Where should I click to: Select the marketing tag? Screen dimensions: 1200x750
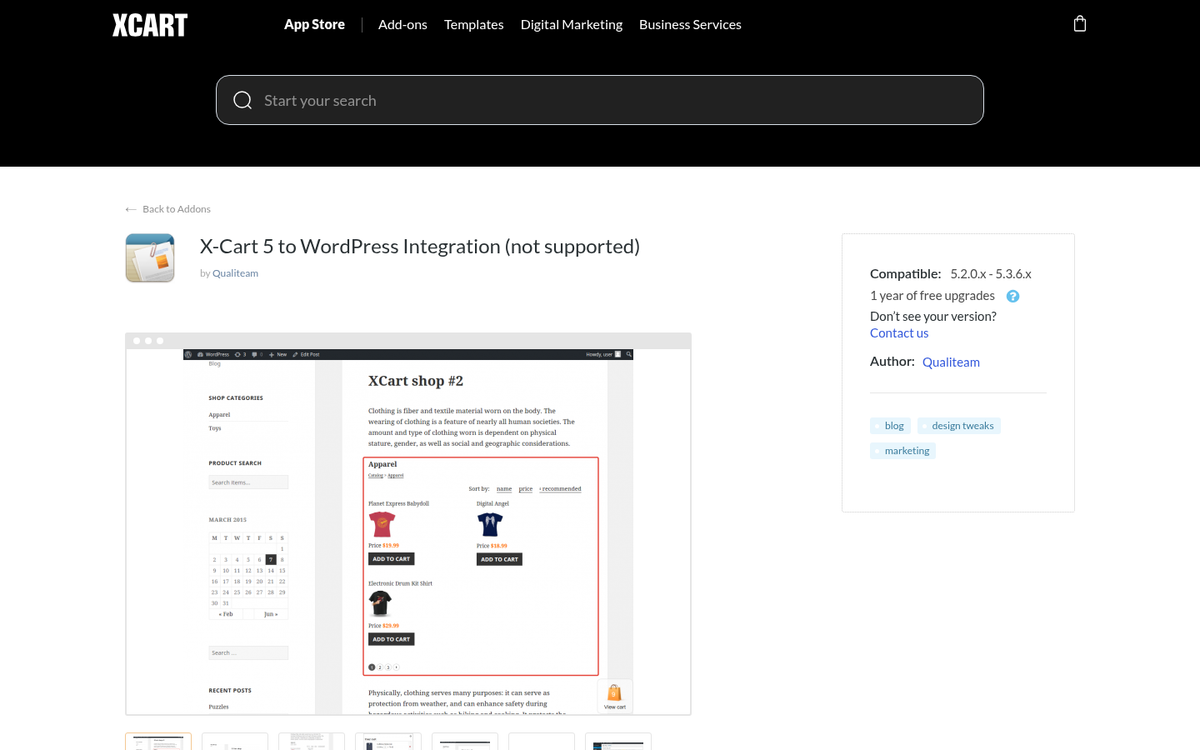coord(905,450)
